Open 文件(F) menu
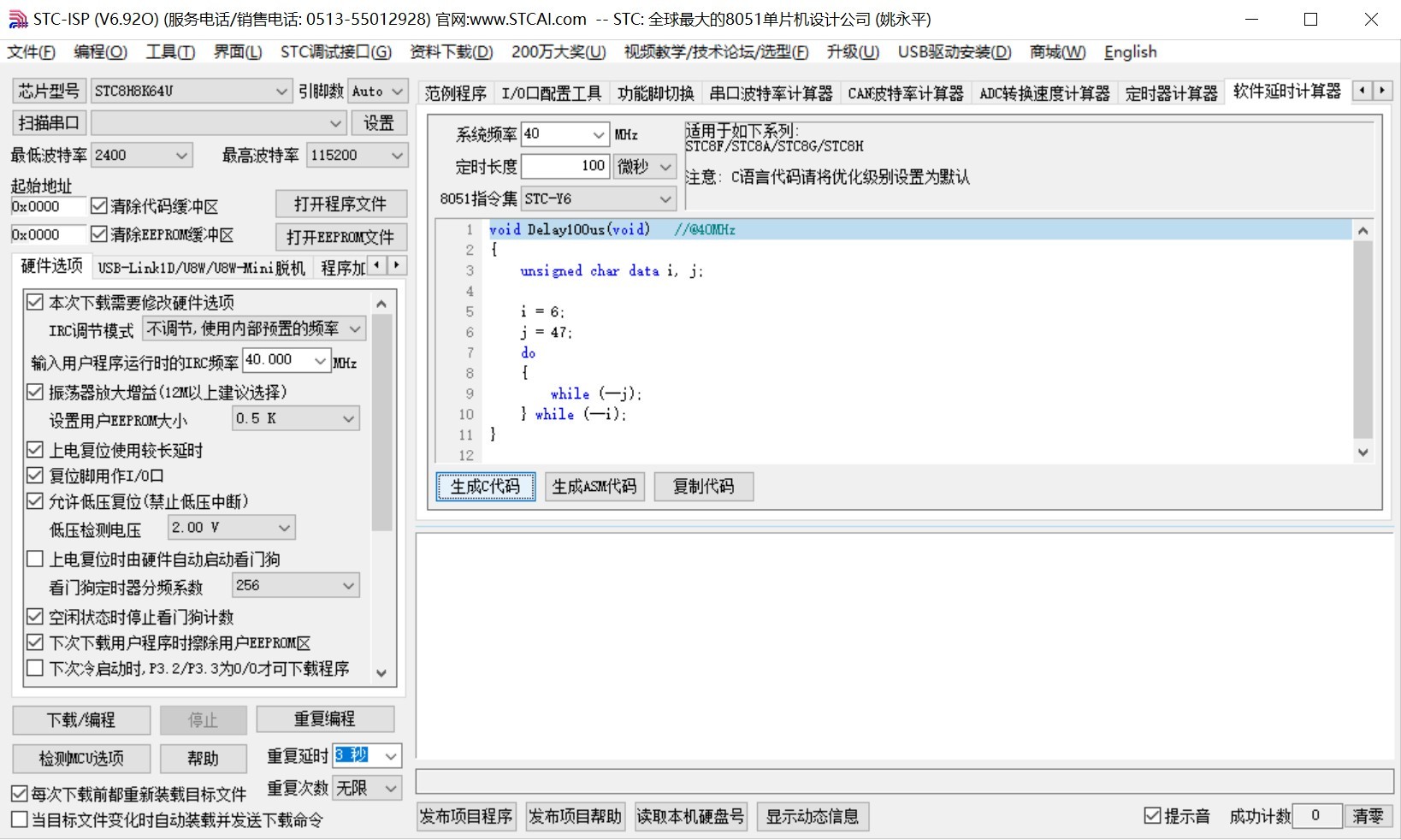This screenshot has width=1401, height=840. pos(32,52)
